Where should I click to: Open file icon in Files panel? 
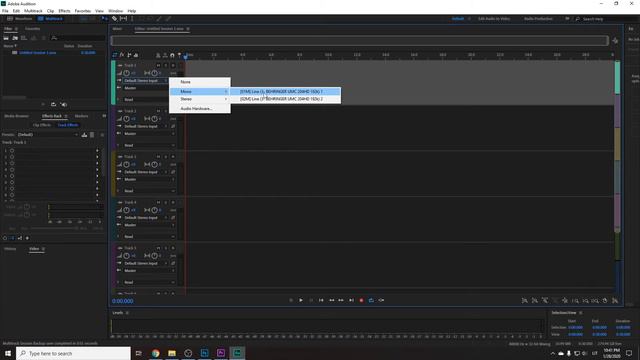tap(6, 38)
